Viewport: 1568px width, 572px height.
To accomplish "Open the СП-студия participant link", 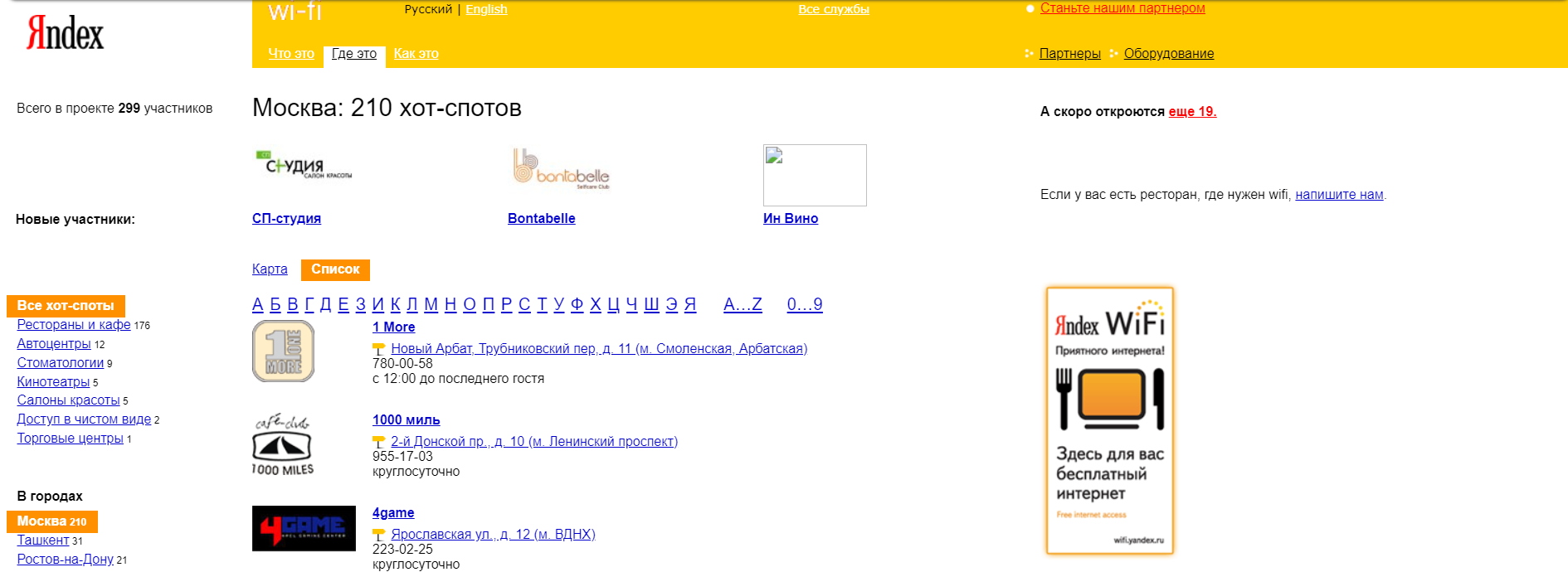I will [x=286, y=218].
